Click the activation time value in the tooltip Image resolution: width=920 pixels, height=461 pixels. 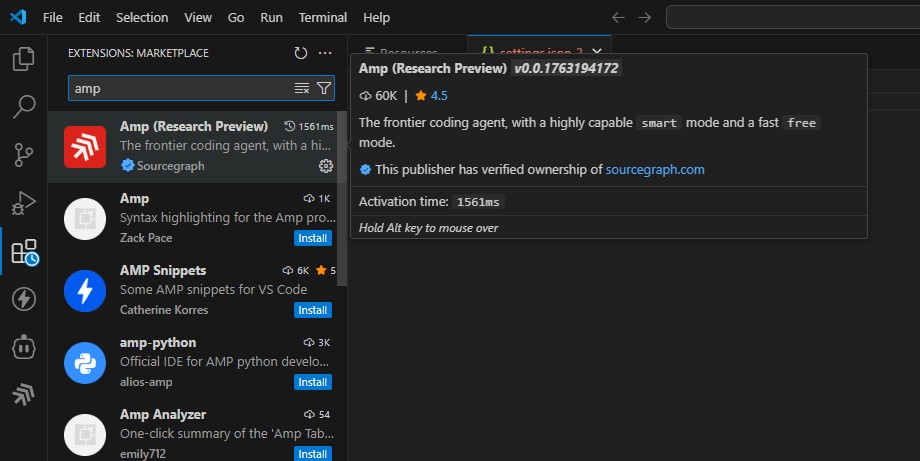click(478, 202)
